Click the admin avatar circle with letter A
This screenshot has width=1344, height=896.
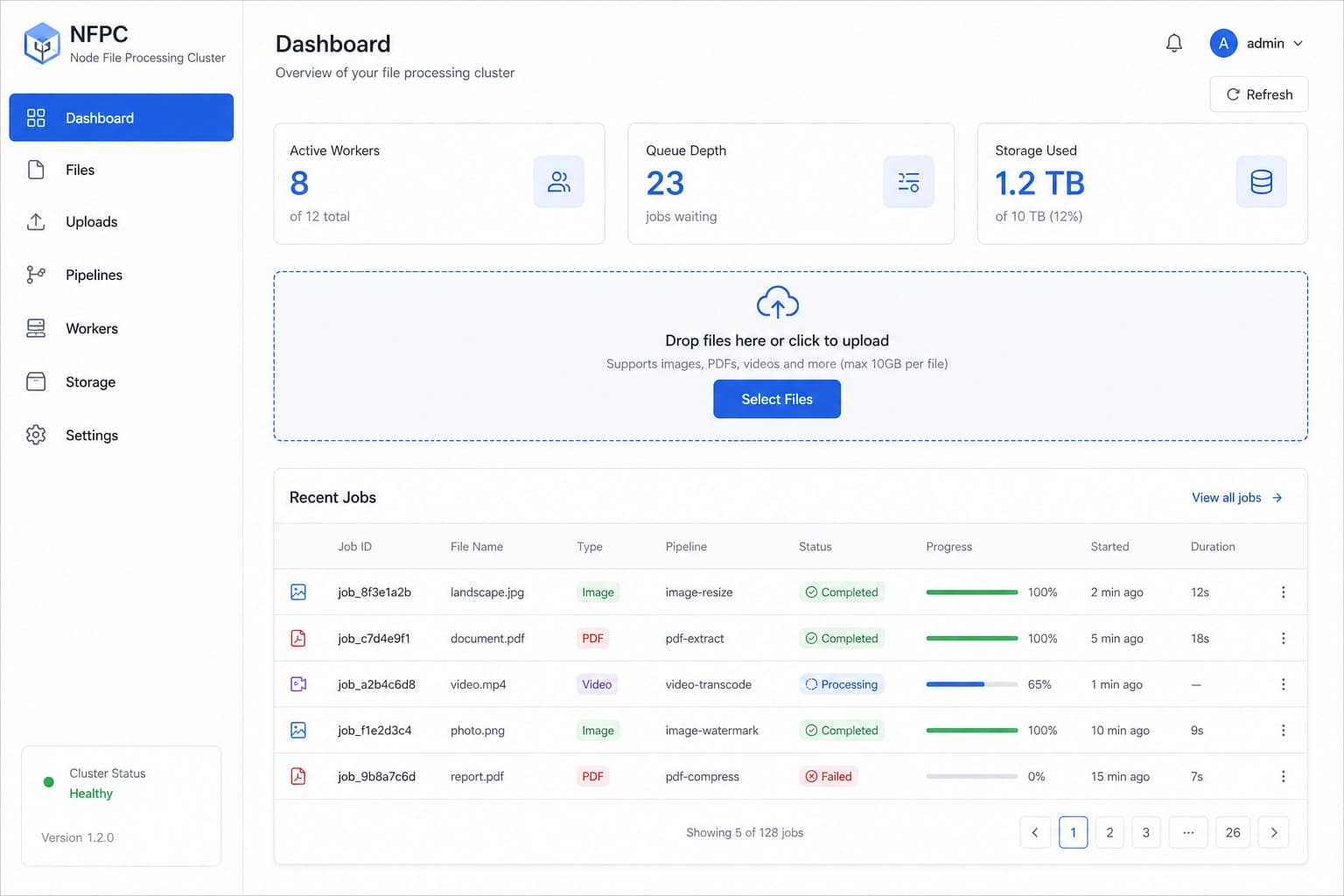(x=1223, y=43)
